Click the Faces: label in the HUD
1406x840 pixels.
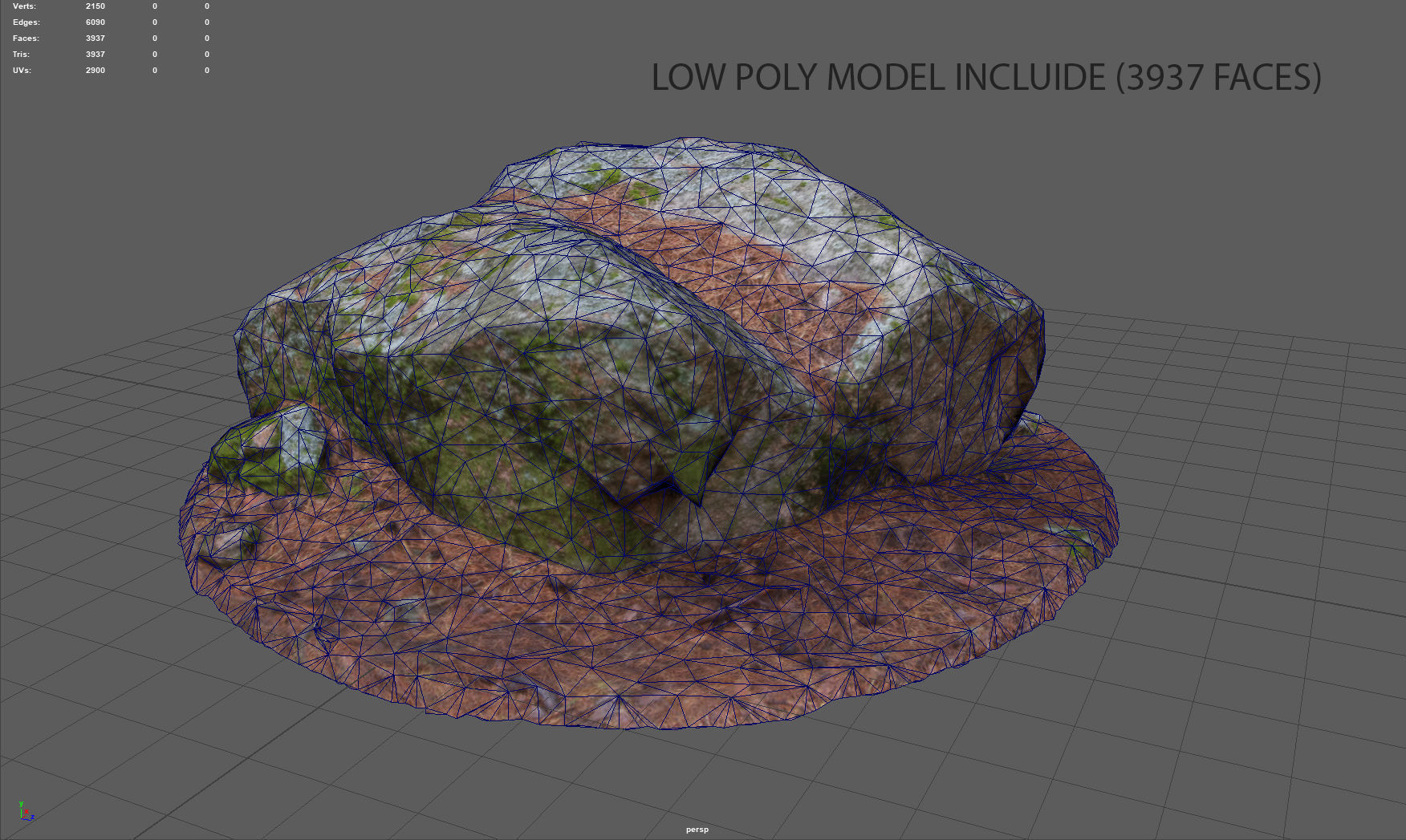coord(26,39)
